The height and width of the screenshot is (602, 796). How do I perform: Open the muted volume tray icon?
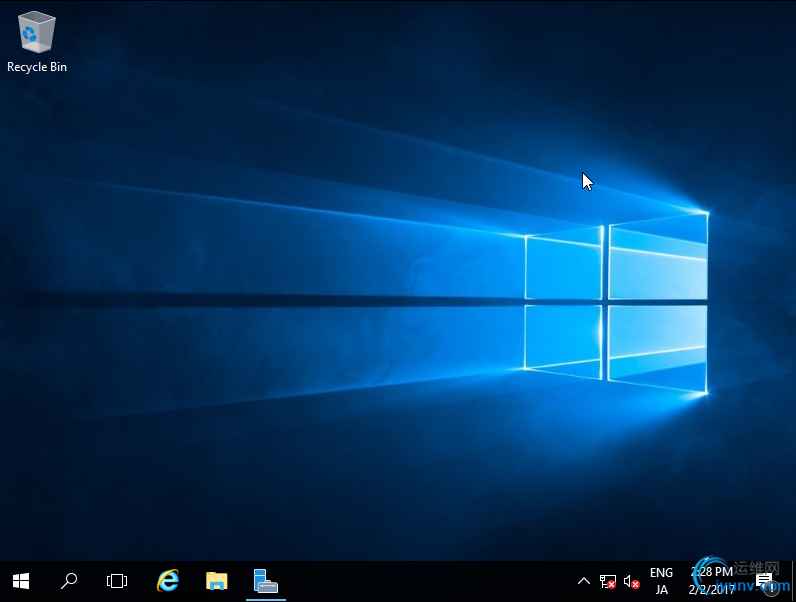[632, 582]
